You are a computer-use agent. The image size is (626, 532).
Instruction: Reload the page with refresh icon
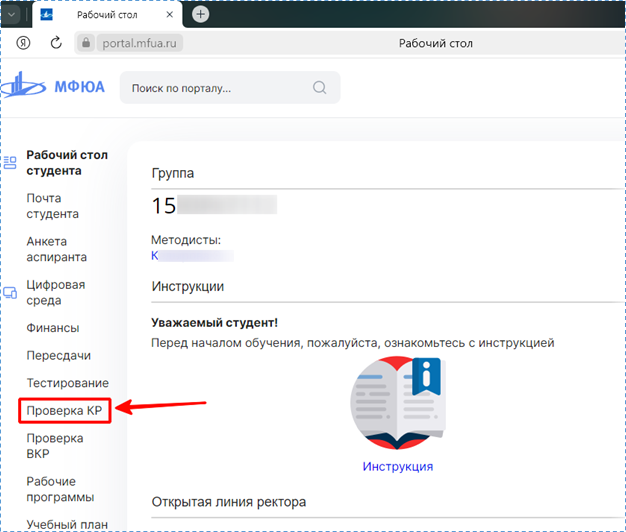coord(56,43)
